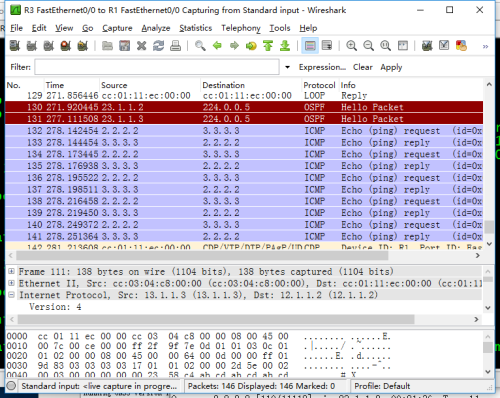Expand the Frame 111 tree node
500x398 pixels.
coord(11,271)
